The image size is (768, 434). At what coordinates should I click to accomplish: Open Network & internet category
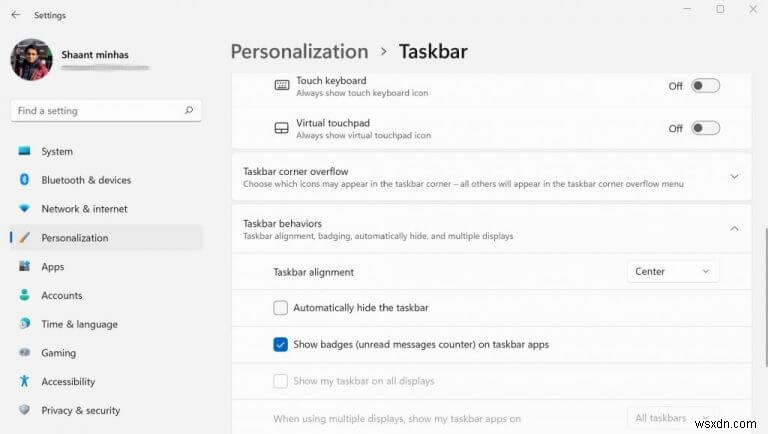[x=106, y=209]
